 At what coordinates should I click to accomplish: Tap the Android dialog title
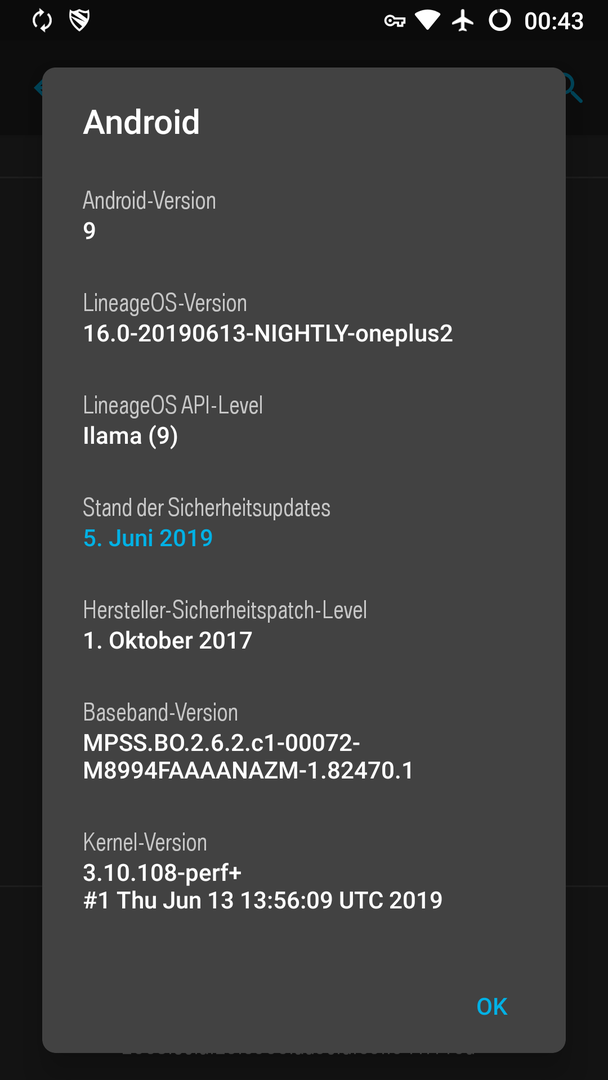[141, 123]
